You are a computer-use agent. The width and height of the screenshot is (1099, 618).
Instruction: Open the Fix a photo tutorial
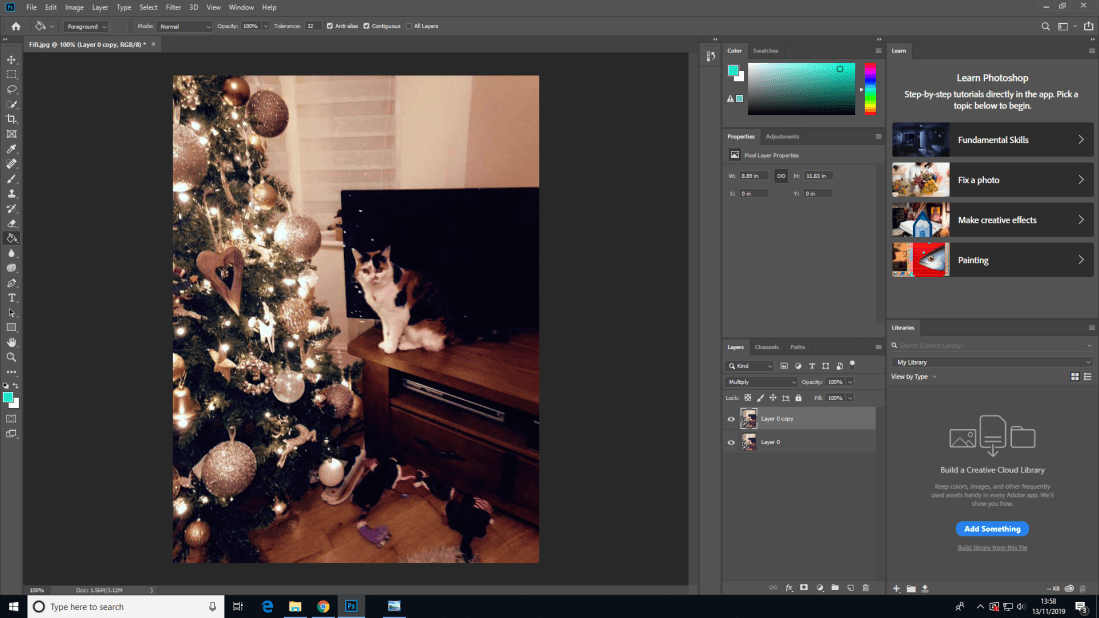992,180
